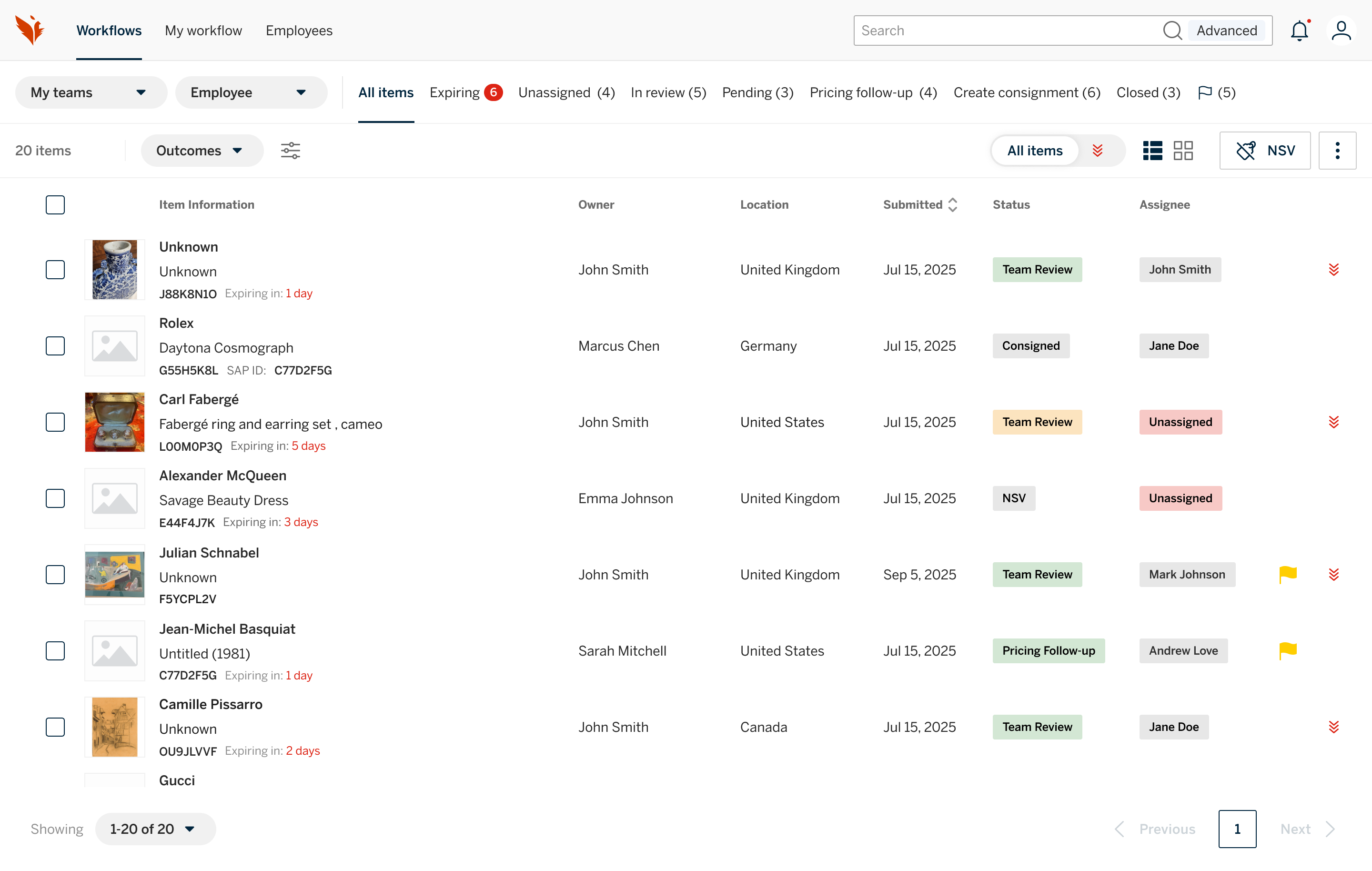This screenshot has width=1372, height=871.
Task: Select the Pricing follow-up (4) tab
Action: 873,92
